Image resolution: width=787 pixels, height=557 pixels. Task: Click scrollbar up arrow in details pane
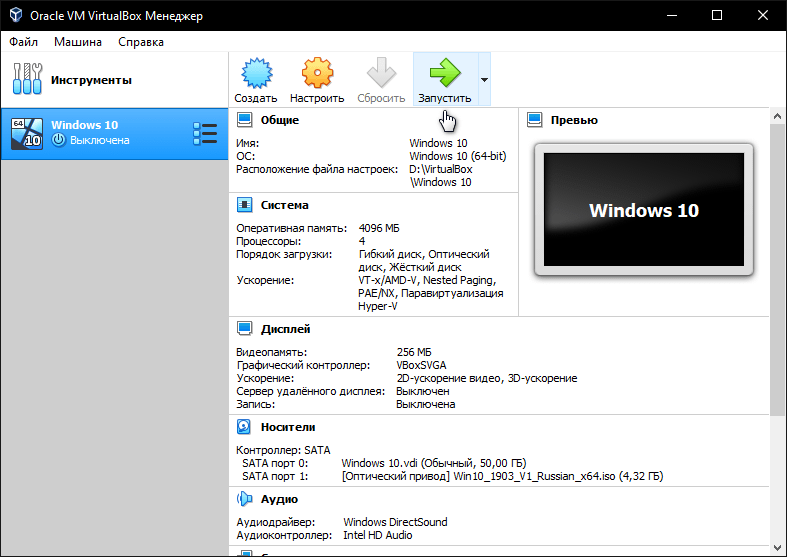[x=777, y=116]
